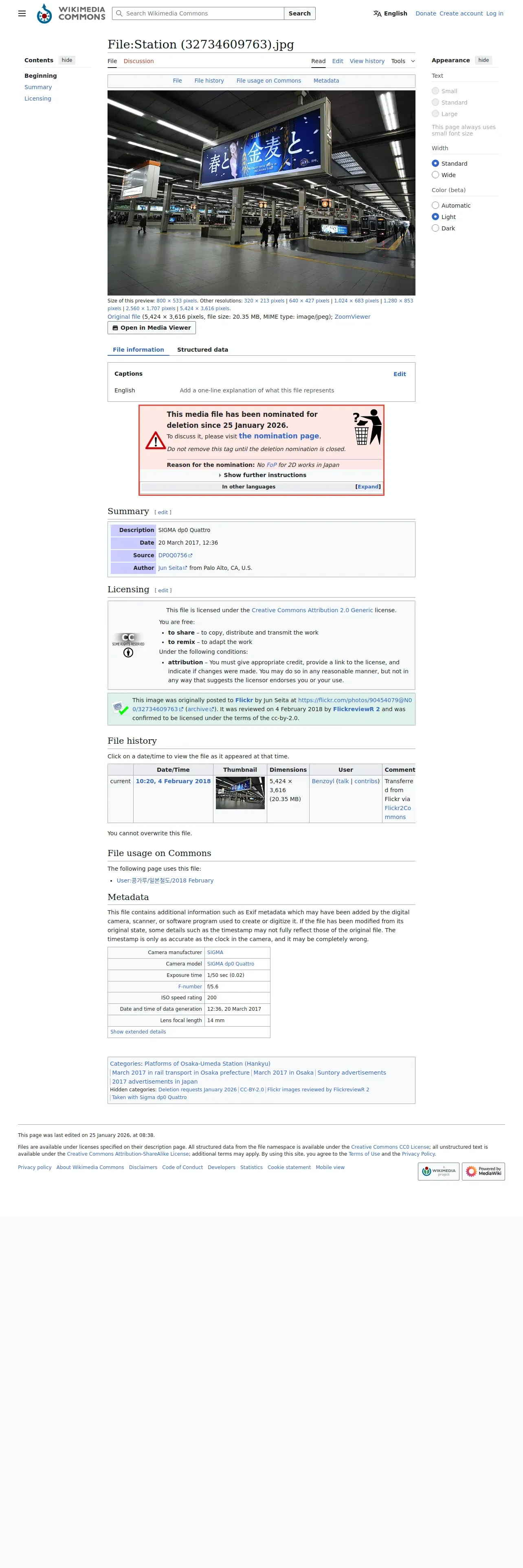The image size is (523, 1568).
Task: Open Platforms of Osaka-Umeda Station (Hankyu) category
Action: (x=207, y=1063)
